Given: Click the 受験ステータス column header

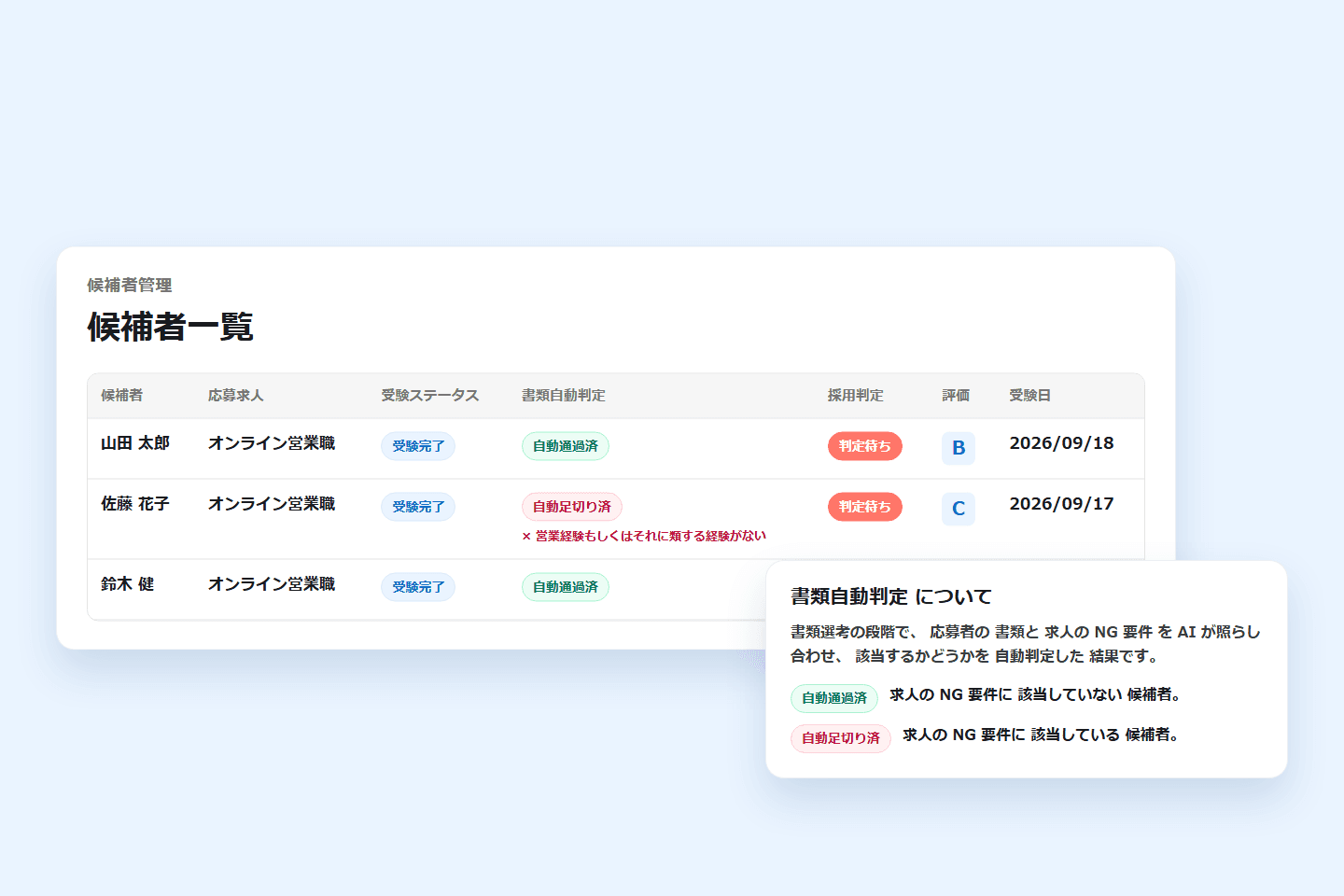Looking at the screenshot, I should (429, 396).
